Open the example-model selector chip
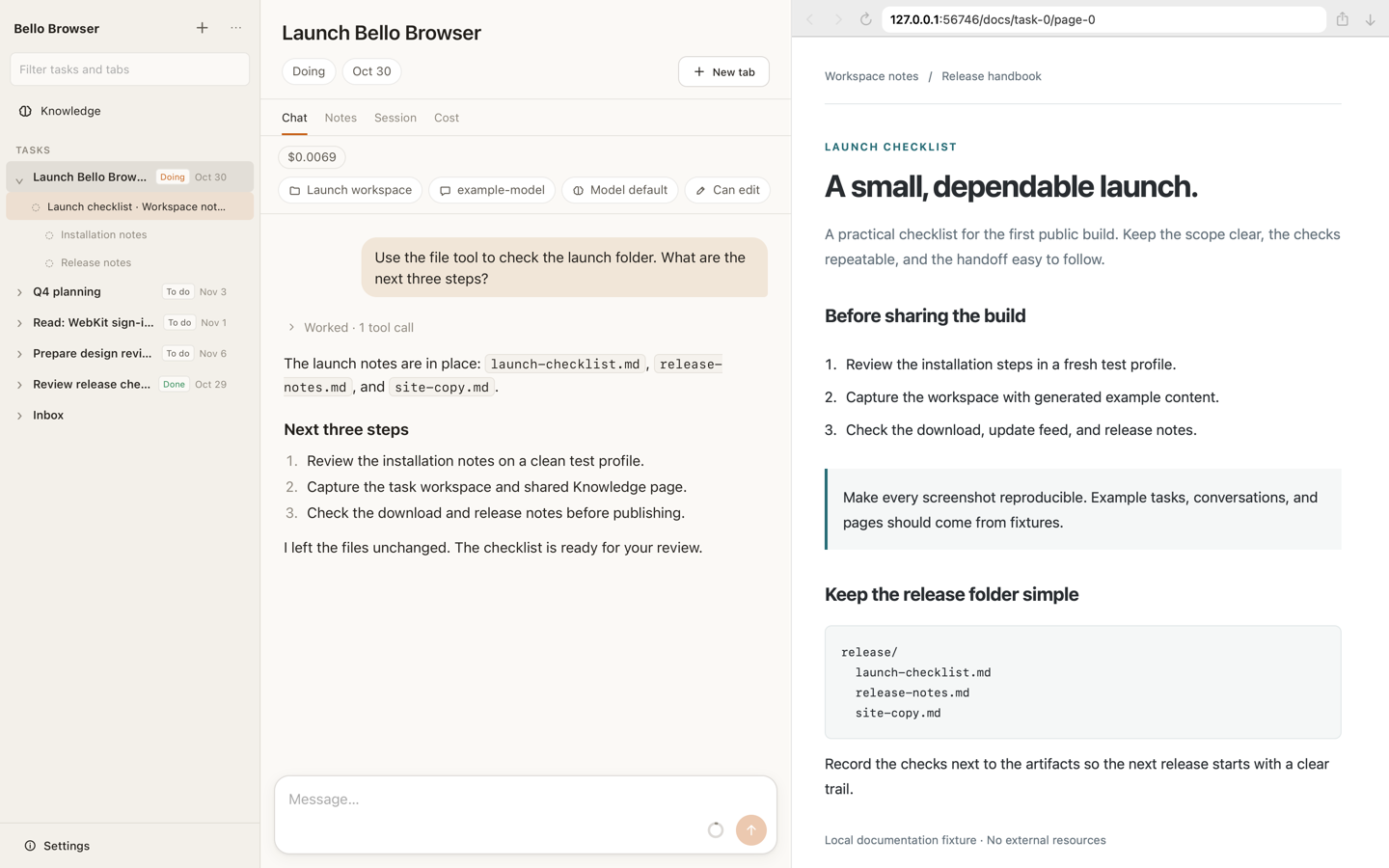The image size is (1389, 868). [x=492, y=190]
